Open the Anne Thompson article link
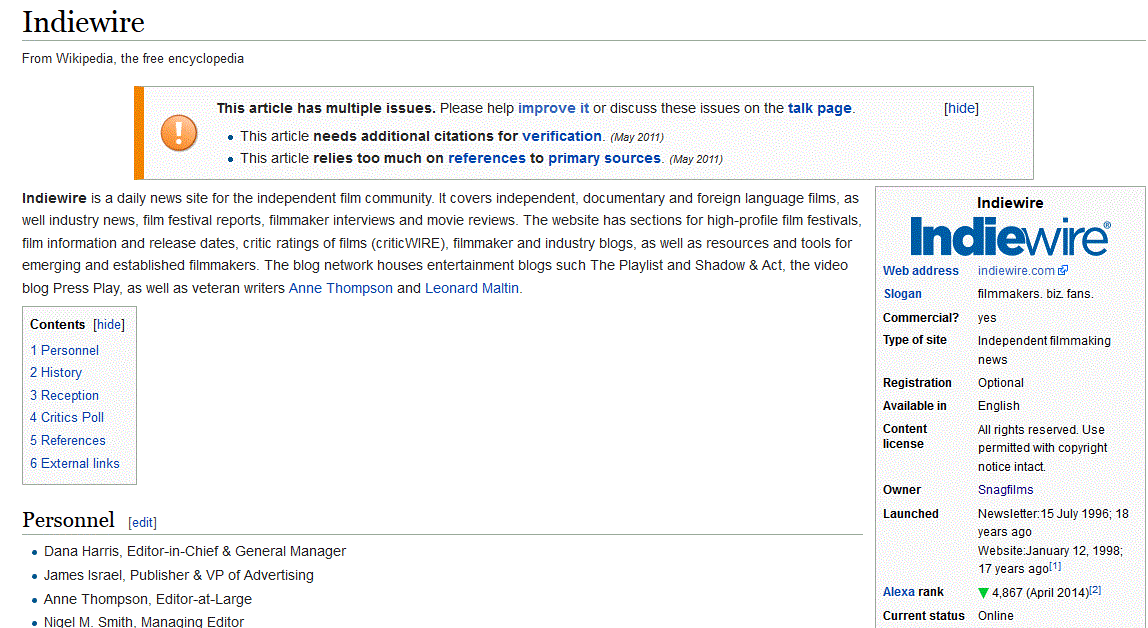Viewport: 1148px width, 628px height. pos(340,288)
